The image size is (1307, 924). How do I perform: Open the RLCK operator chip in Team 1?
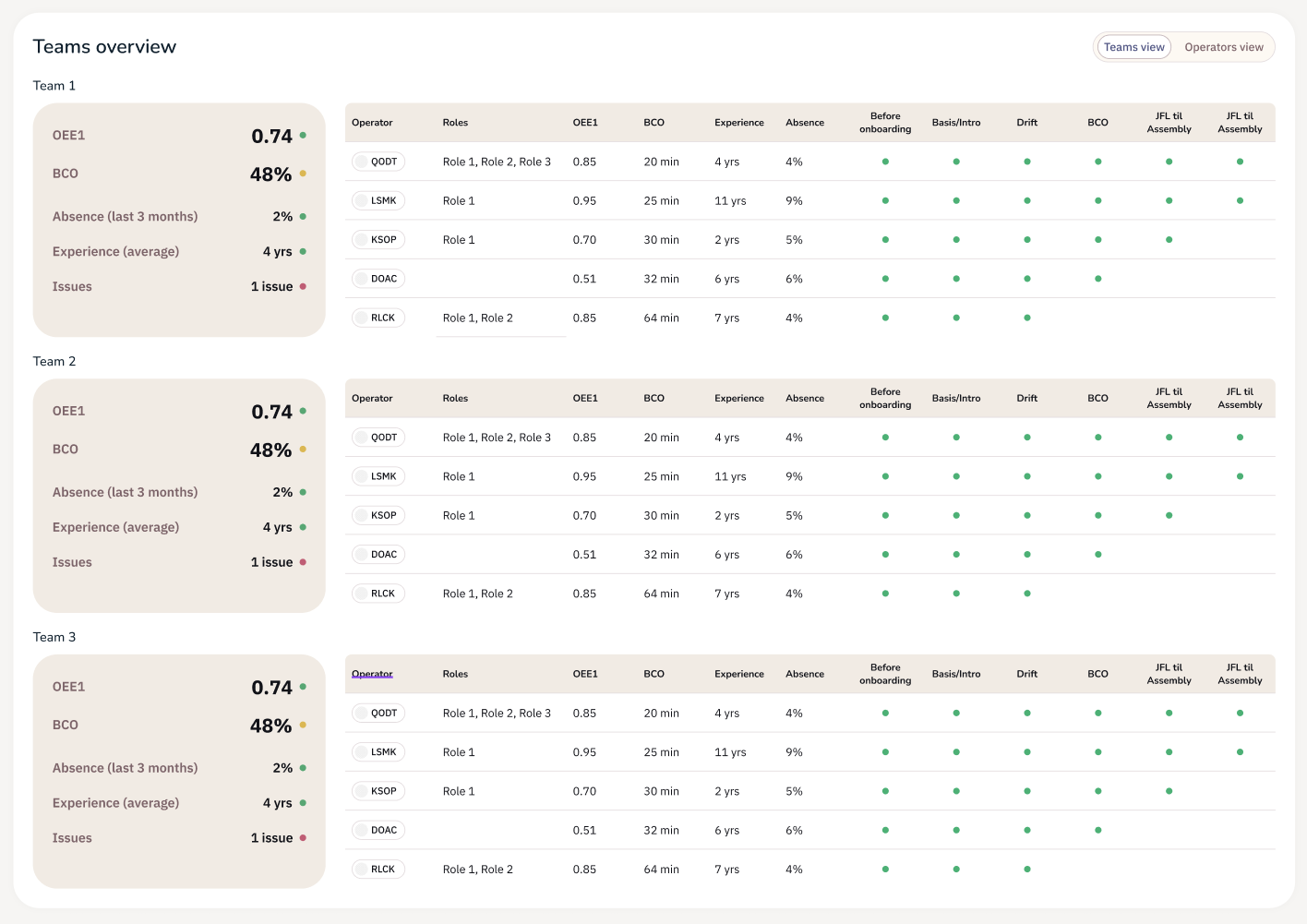tap(378, 318)
